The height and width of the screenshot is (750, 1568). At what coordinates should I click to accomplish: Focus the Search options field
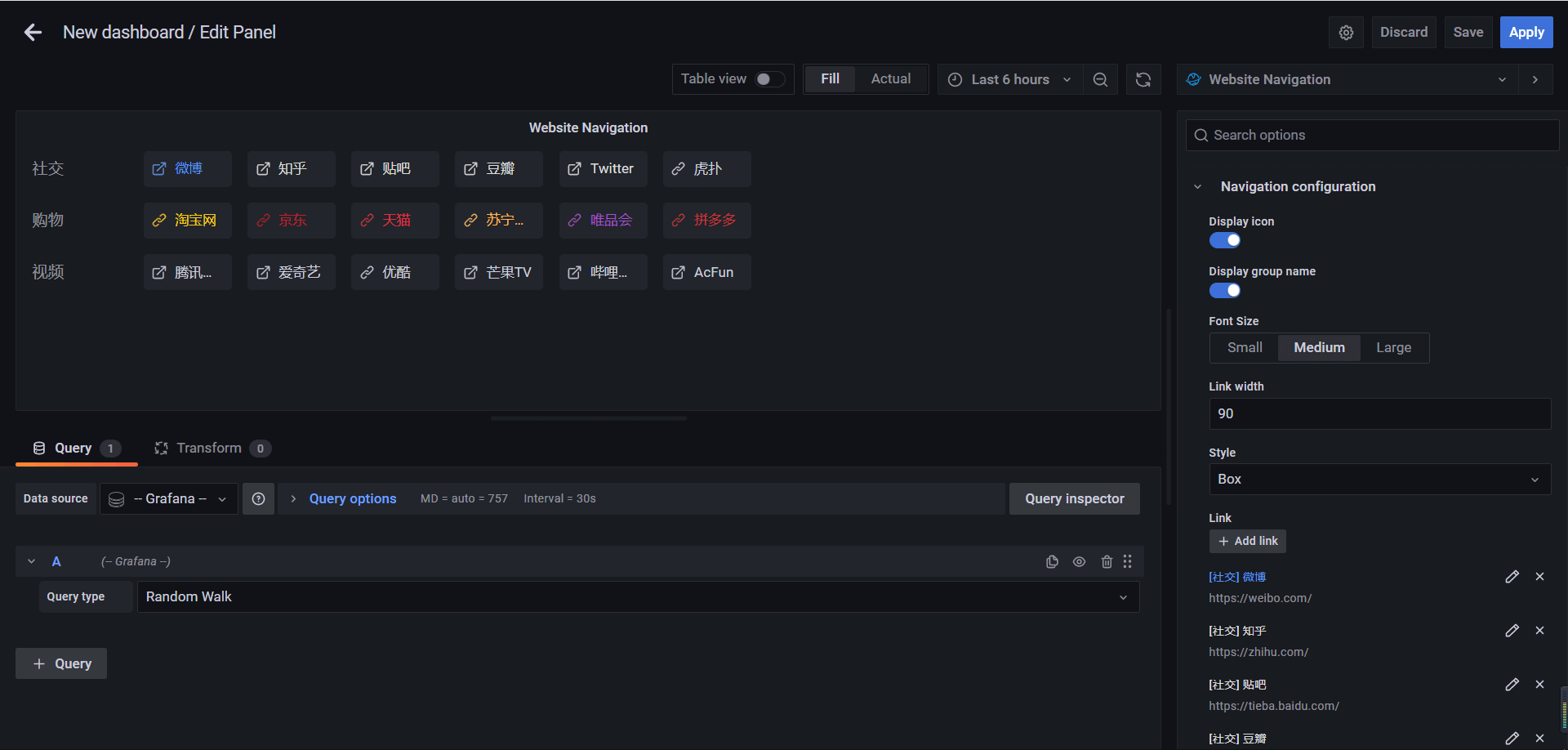click(x=1372, y=136)
